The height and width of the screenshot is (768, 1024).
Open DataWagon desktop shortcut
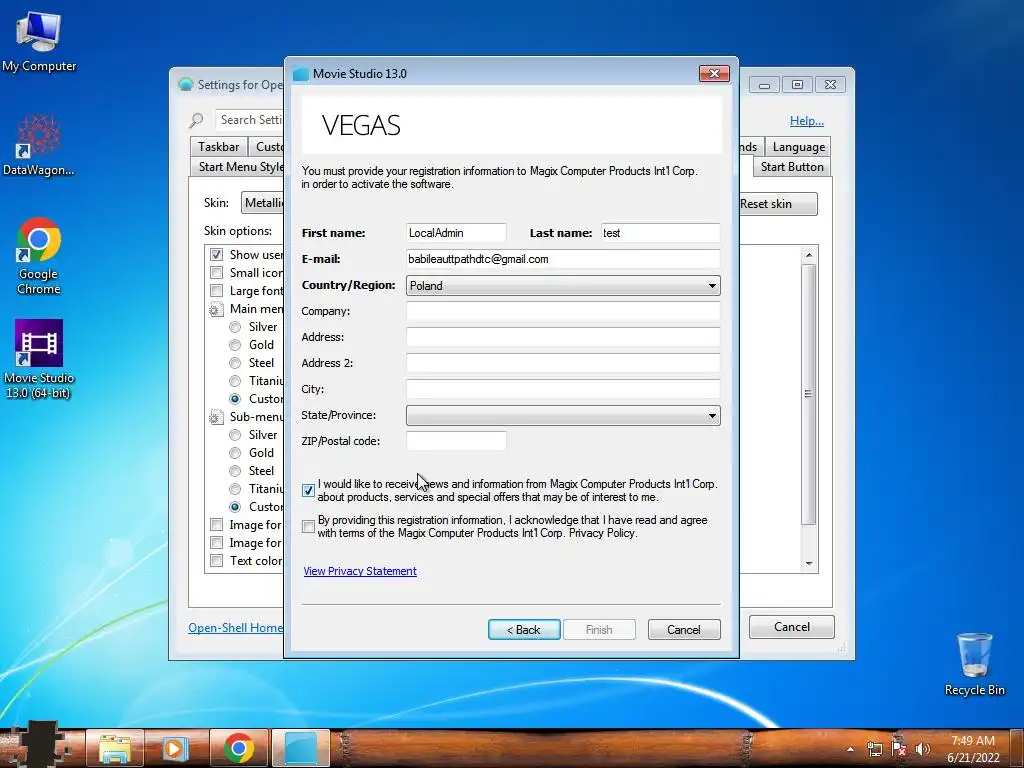[x=39, y=145]
